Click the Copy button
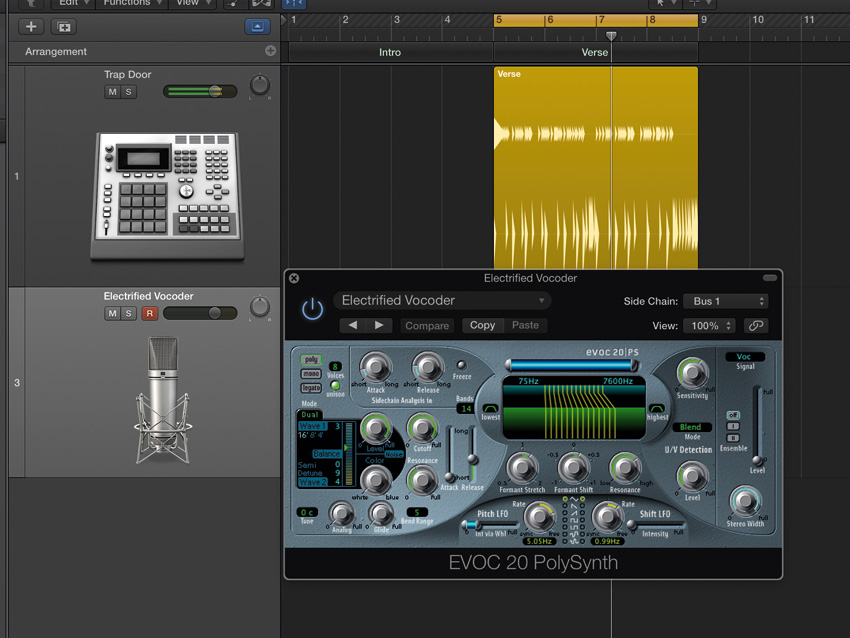Screen dimensions: 850x638 (x=482, y=325)
